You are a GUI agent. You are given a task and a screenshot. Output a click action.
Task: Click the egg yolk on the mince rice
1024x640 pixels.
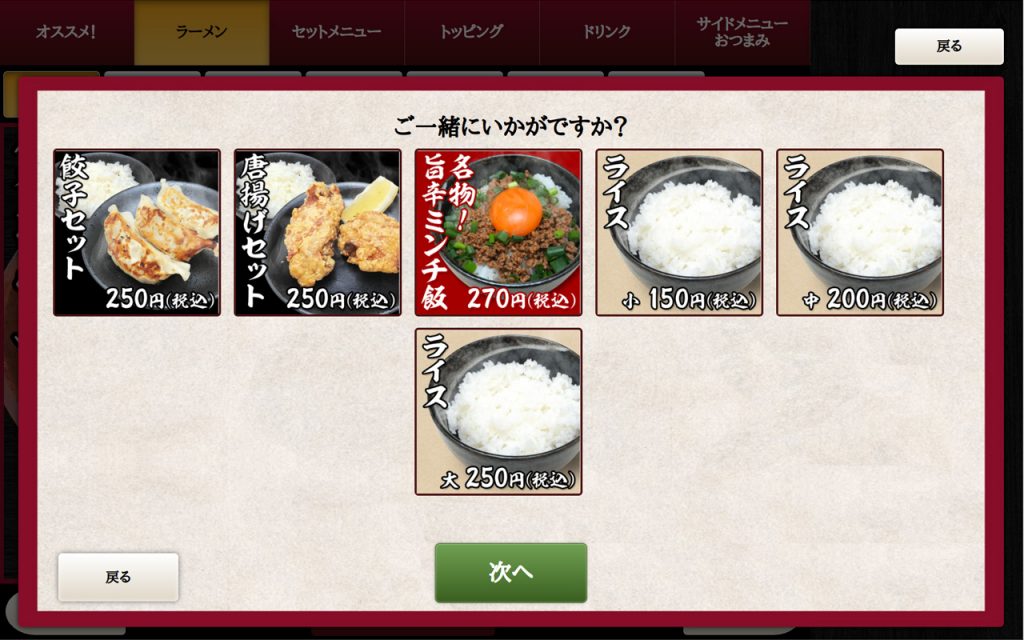point(516,211)
